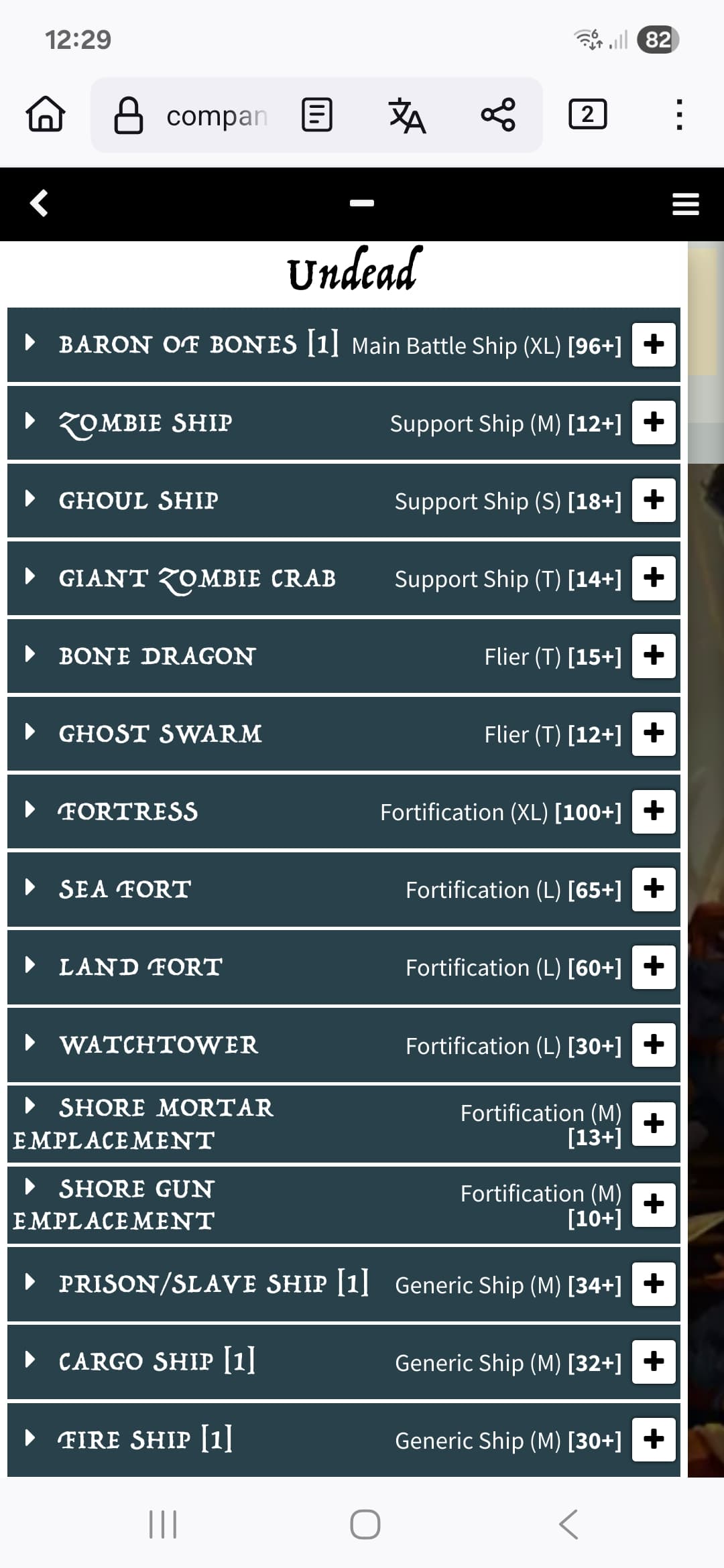
Task: Click the address bar URL text
Action: coord(217,116)
